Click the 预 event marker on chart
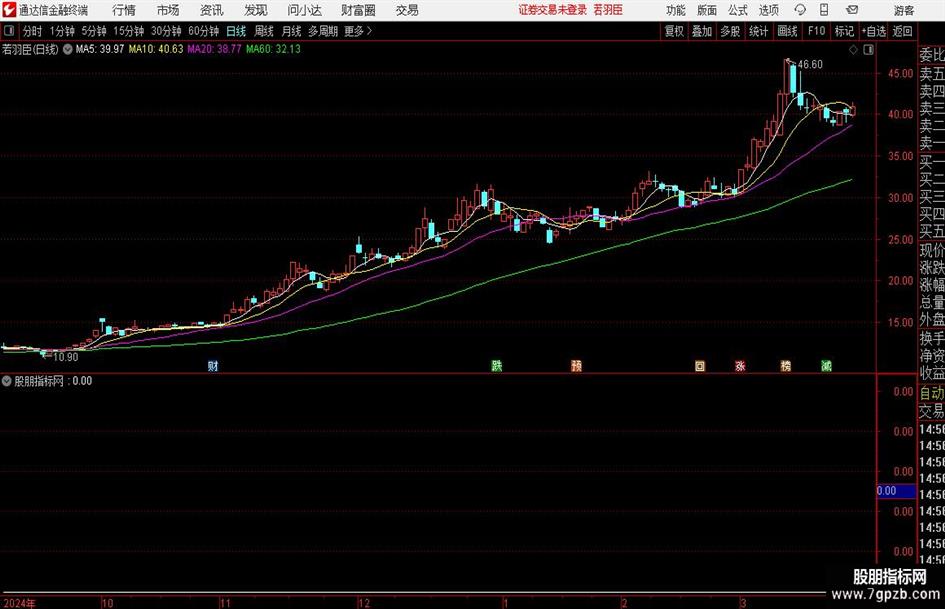Screen dimensions: 945x609 point(576,366)
